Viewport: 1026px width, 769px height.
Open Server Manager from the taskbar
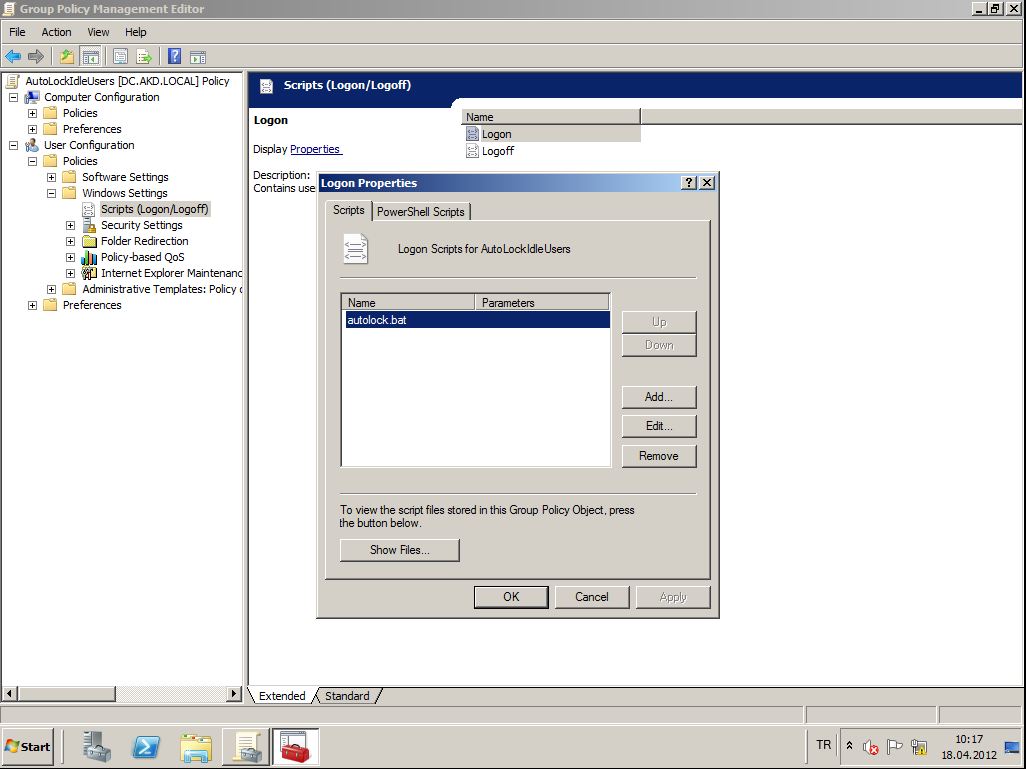97,747
